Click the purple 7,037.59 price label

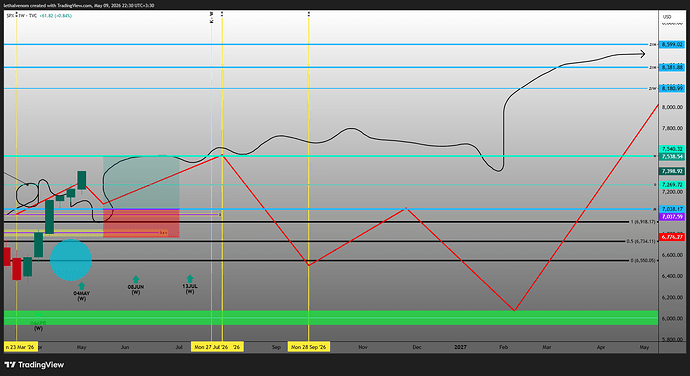(x=672, y=217)
